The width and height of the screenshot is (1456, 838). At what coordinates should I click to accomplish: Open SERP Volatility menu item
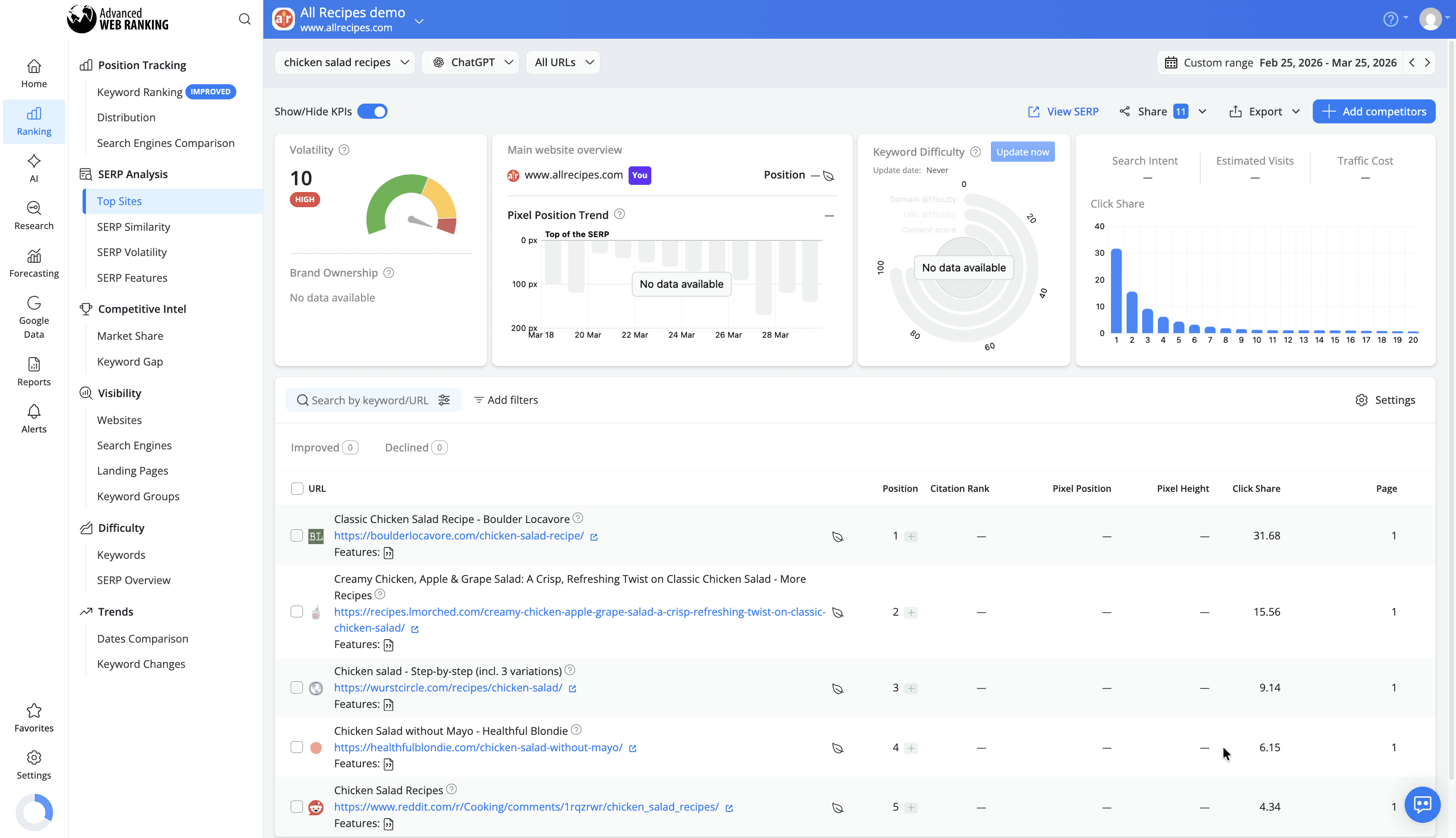click(132, 252)
